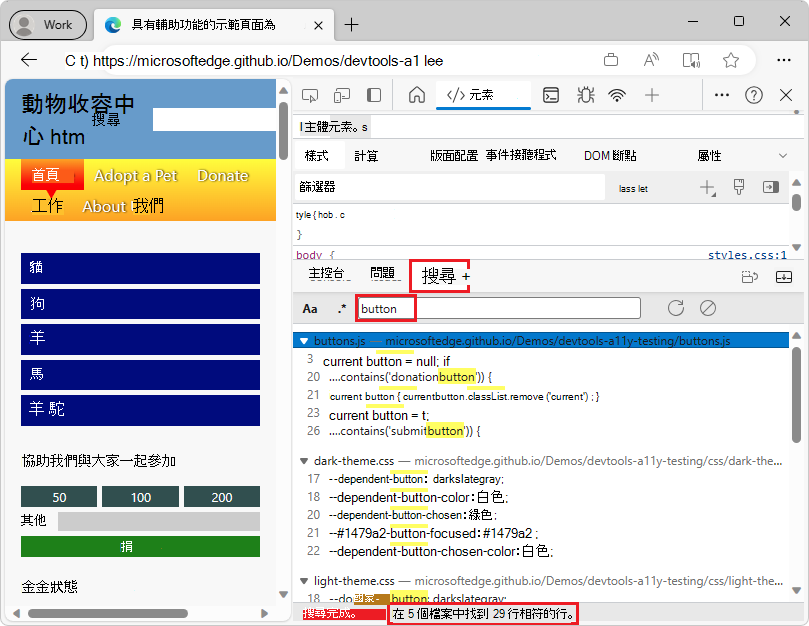
Task: Toggle match case Aa option
Action: click(x=310, y=308)
